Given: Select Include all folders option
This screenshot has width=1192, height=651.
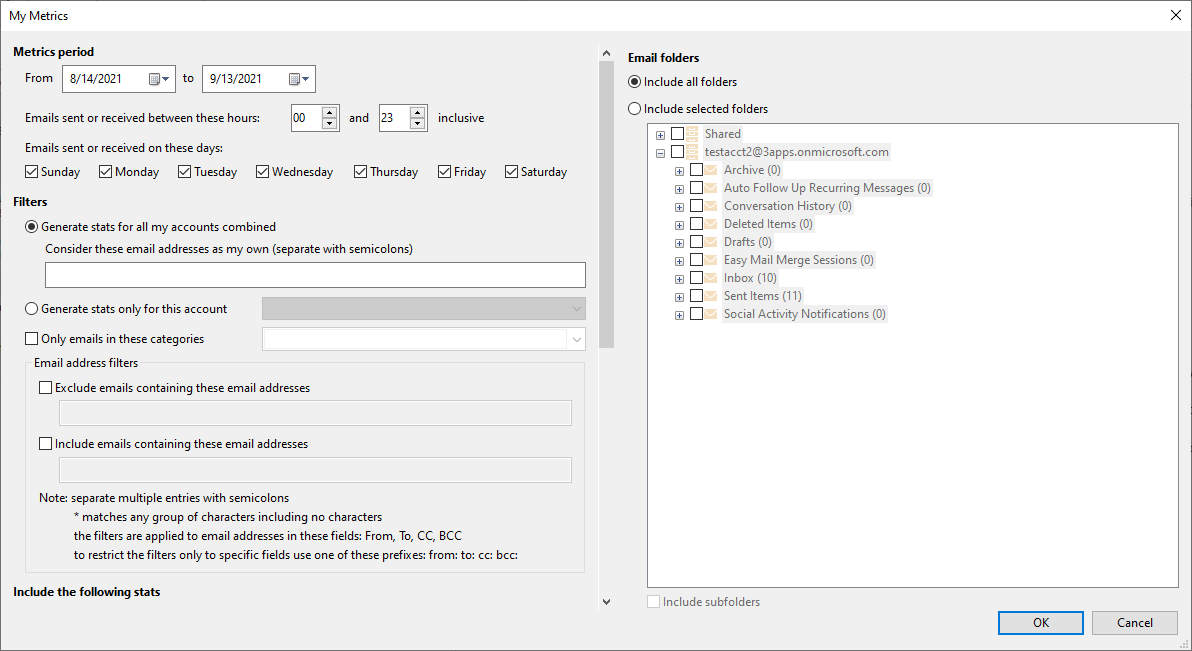Looking at the screenshot, I should click(x=635, y=81).
